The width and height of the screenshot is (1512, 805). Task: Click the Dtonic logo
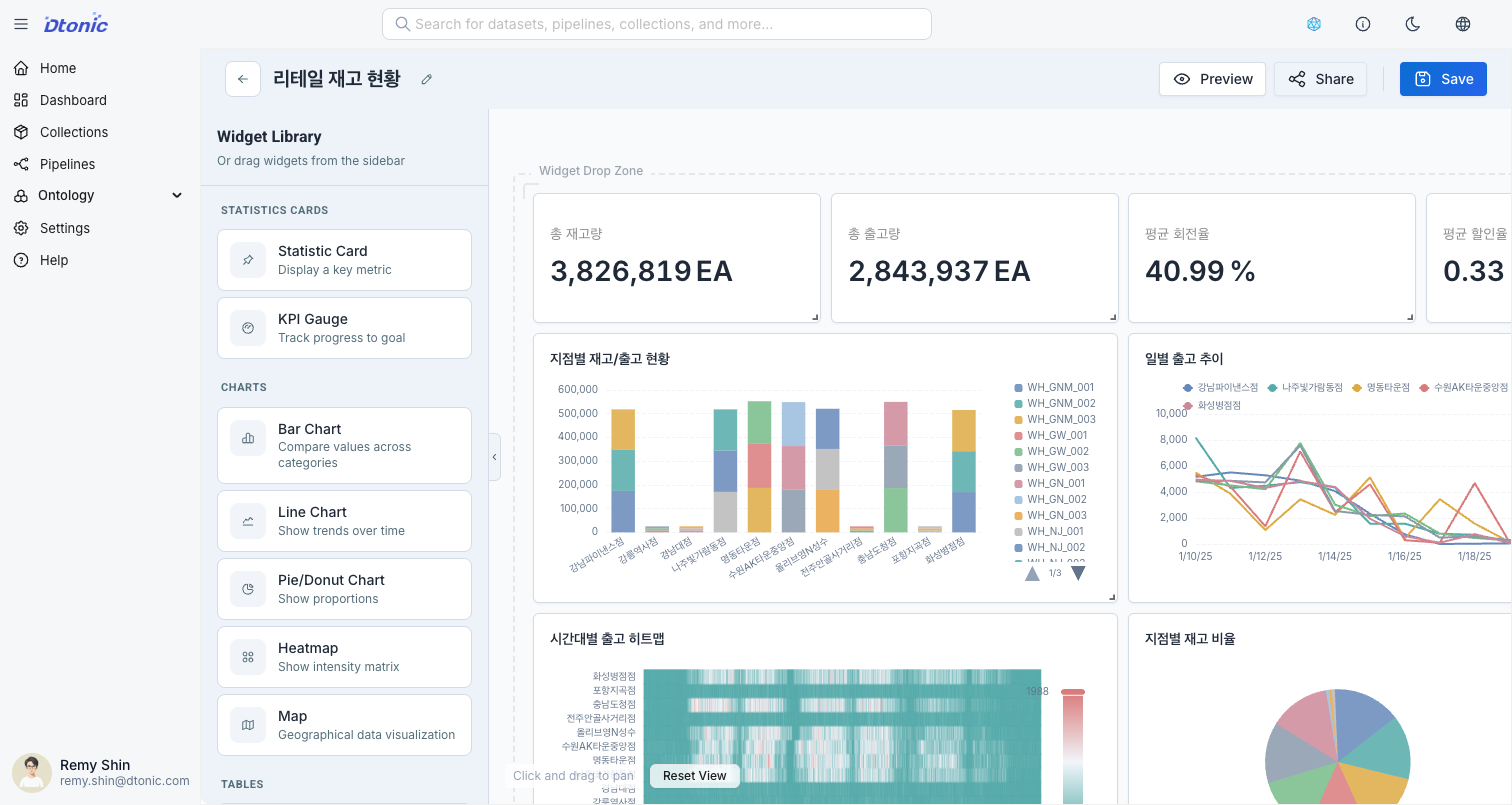coord(76,24)
